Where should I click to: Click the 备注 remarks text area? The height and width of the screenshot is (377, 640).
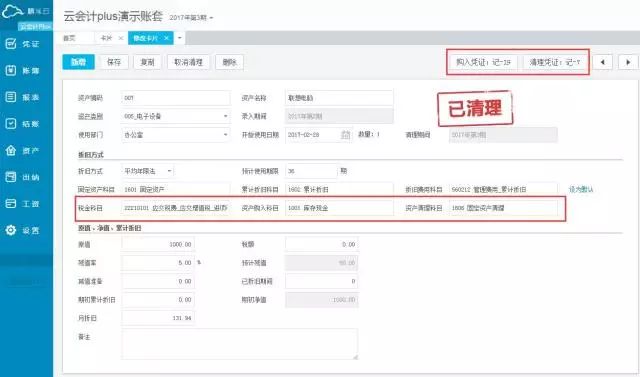tap(240, 344)
